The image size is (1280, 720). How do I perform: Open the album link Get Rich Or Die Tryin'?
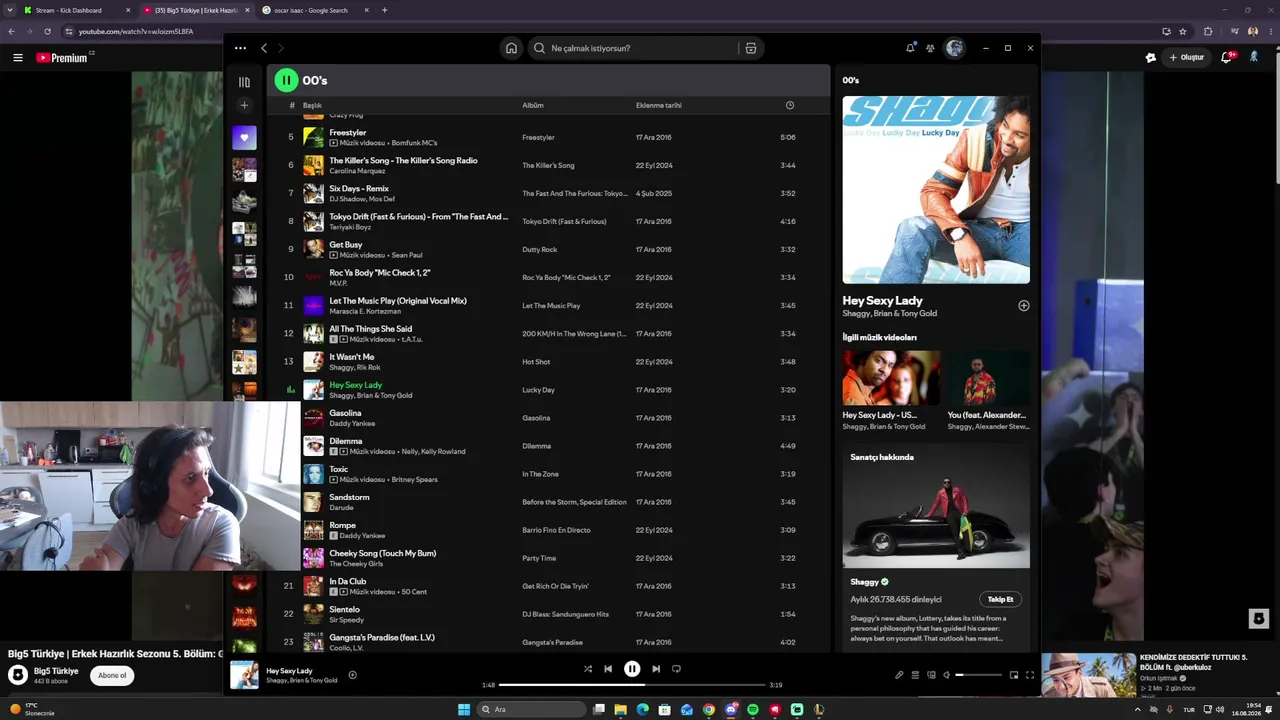tap(555, 586)
